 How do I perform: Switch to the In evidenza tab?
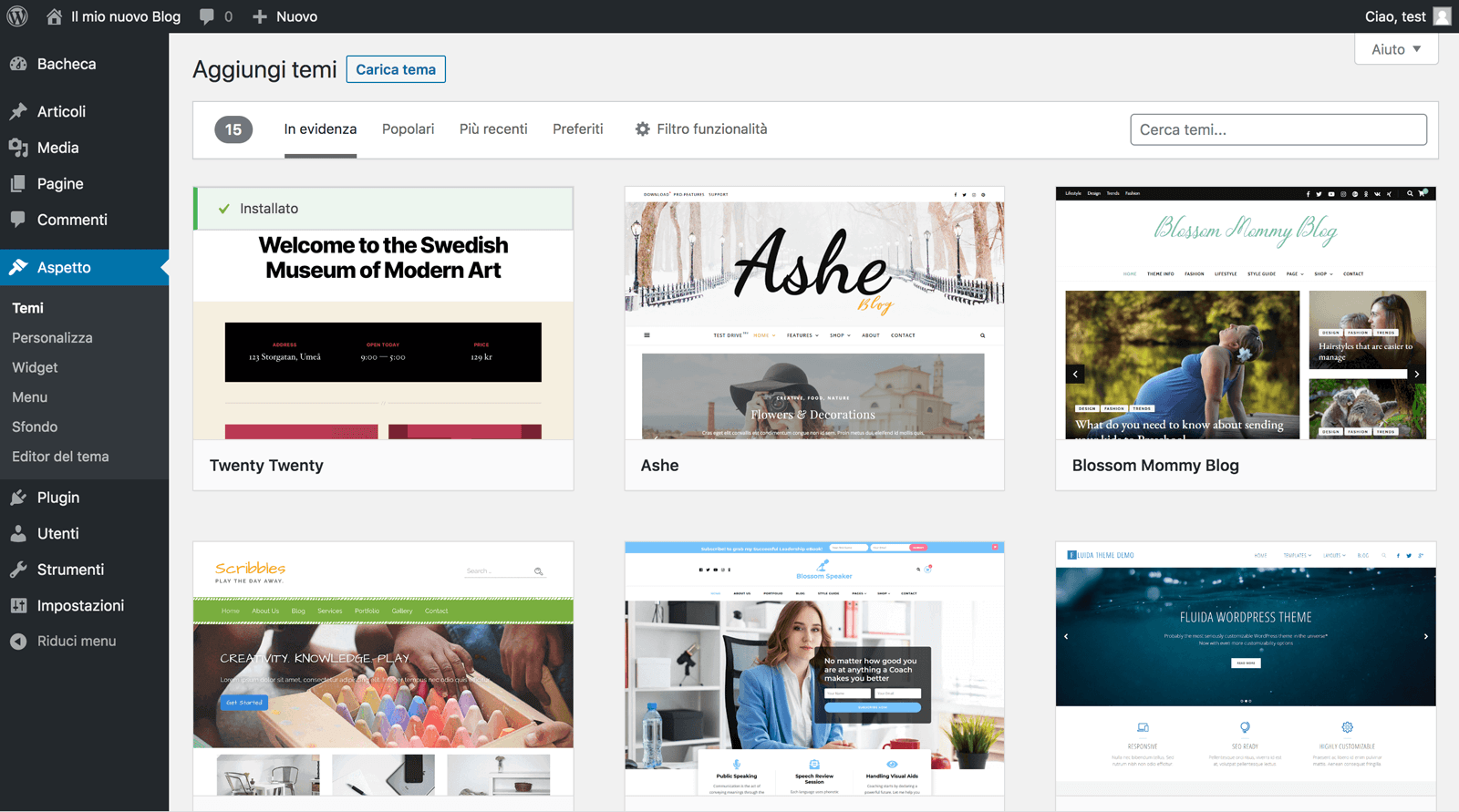[x=320, y=129]
